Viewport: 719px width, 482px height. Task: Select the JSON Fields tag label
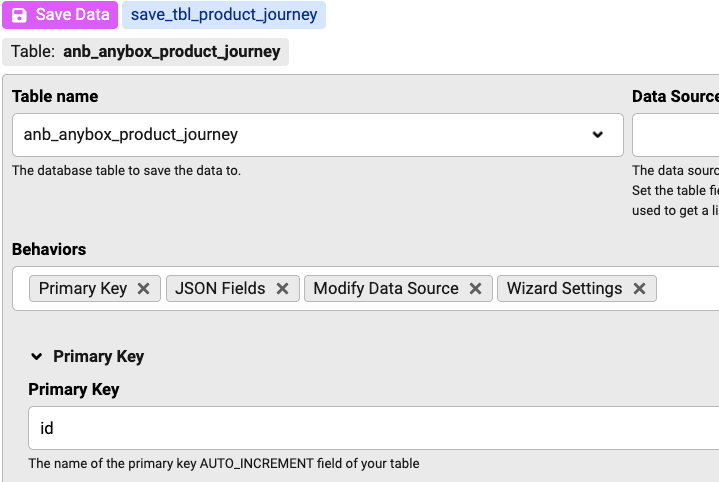[x=220, y=288]
